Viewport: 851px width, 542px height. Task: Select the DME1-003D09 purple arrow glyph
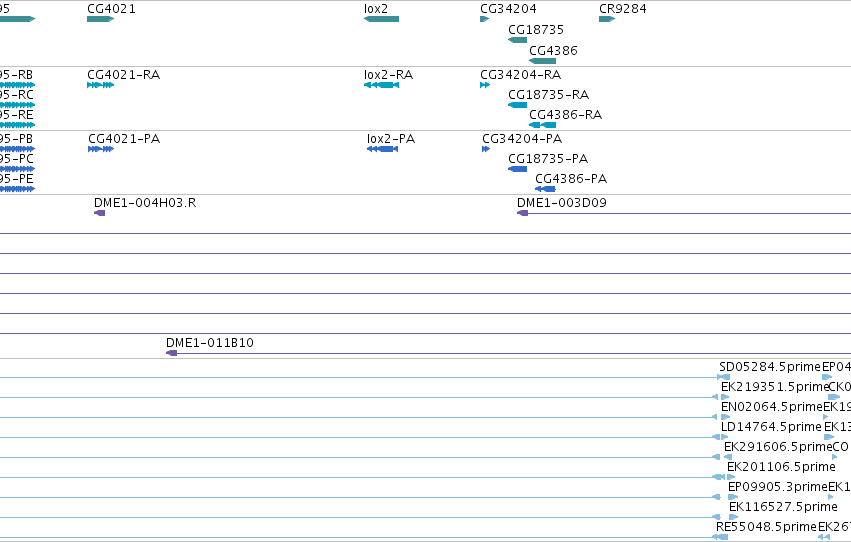click(x=522, y=213)
